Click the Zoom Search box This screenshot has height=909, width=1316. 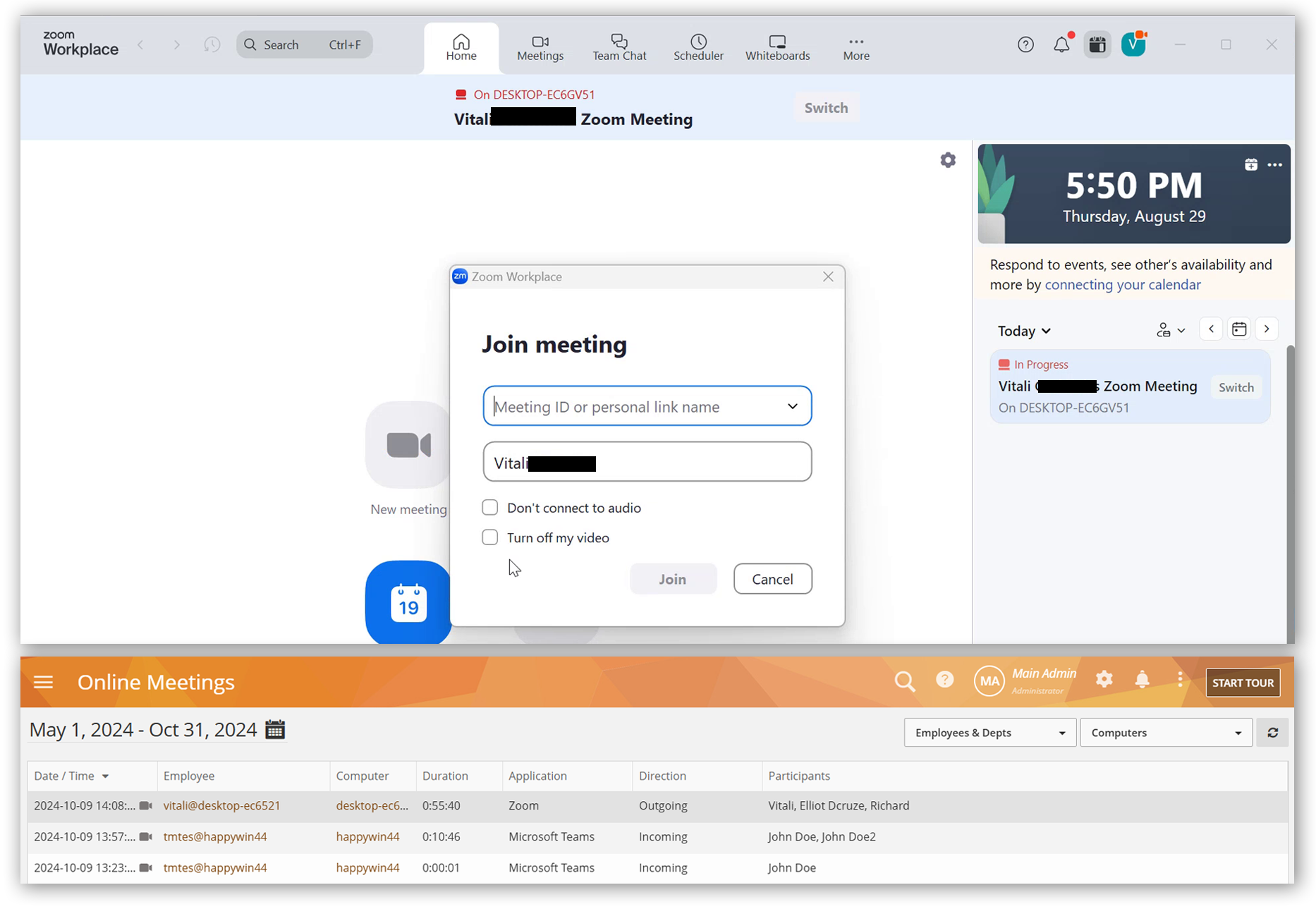click(x=304, y=44)
